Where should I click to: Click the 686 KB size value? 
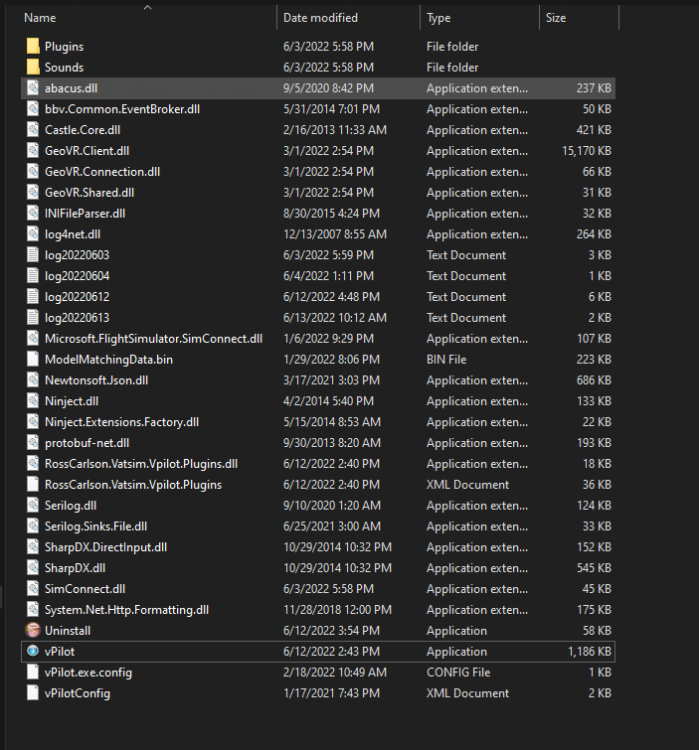pyautogui.click(x=594, y=380)
